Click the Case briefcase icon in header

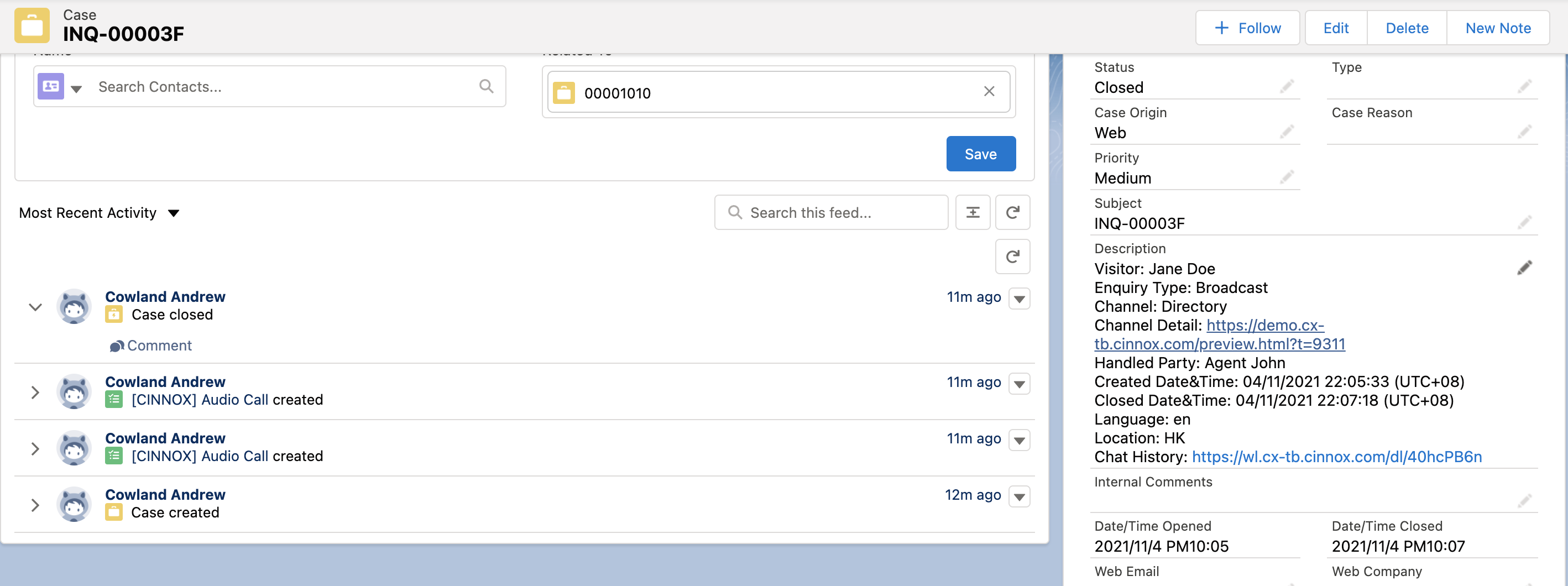tap(32, 25)
